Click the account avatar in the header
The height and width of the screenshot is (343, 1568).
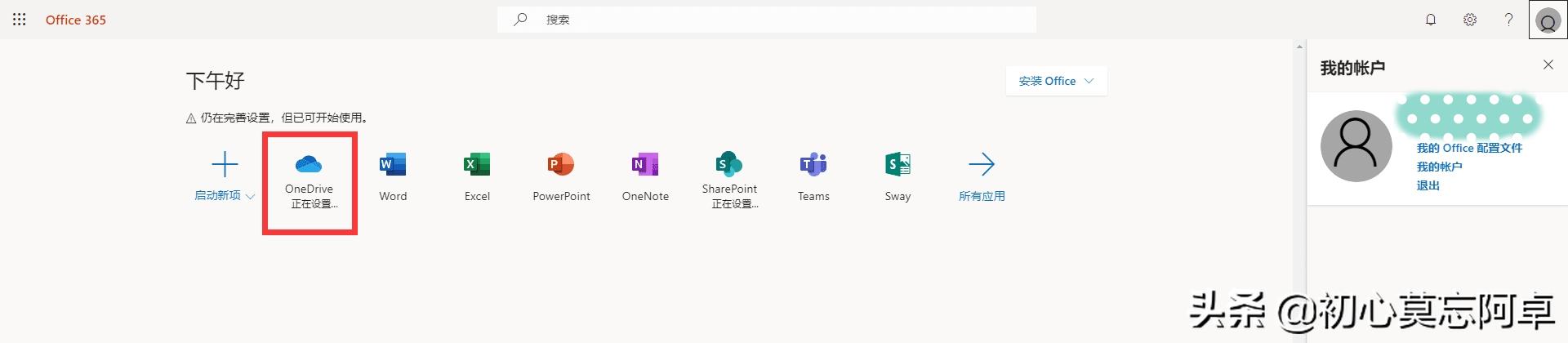[1548, 20]
